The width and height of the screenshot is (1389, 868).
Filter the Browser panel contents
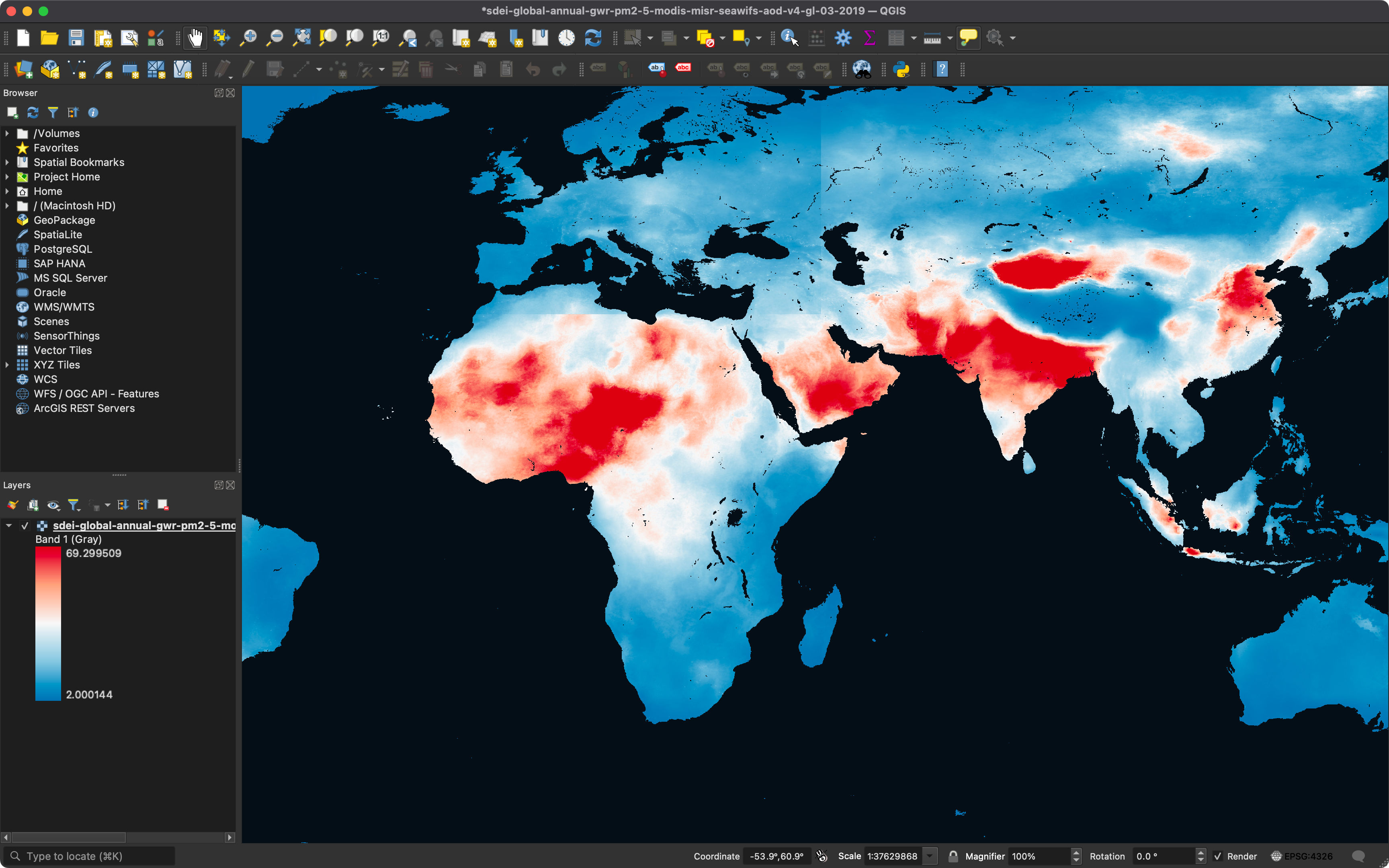(53, 112)
